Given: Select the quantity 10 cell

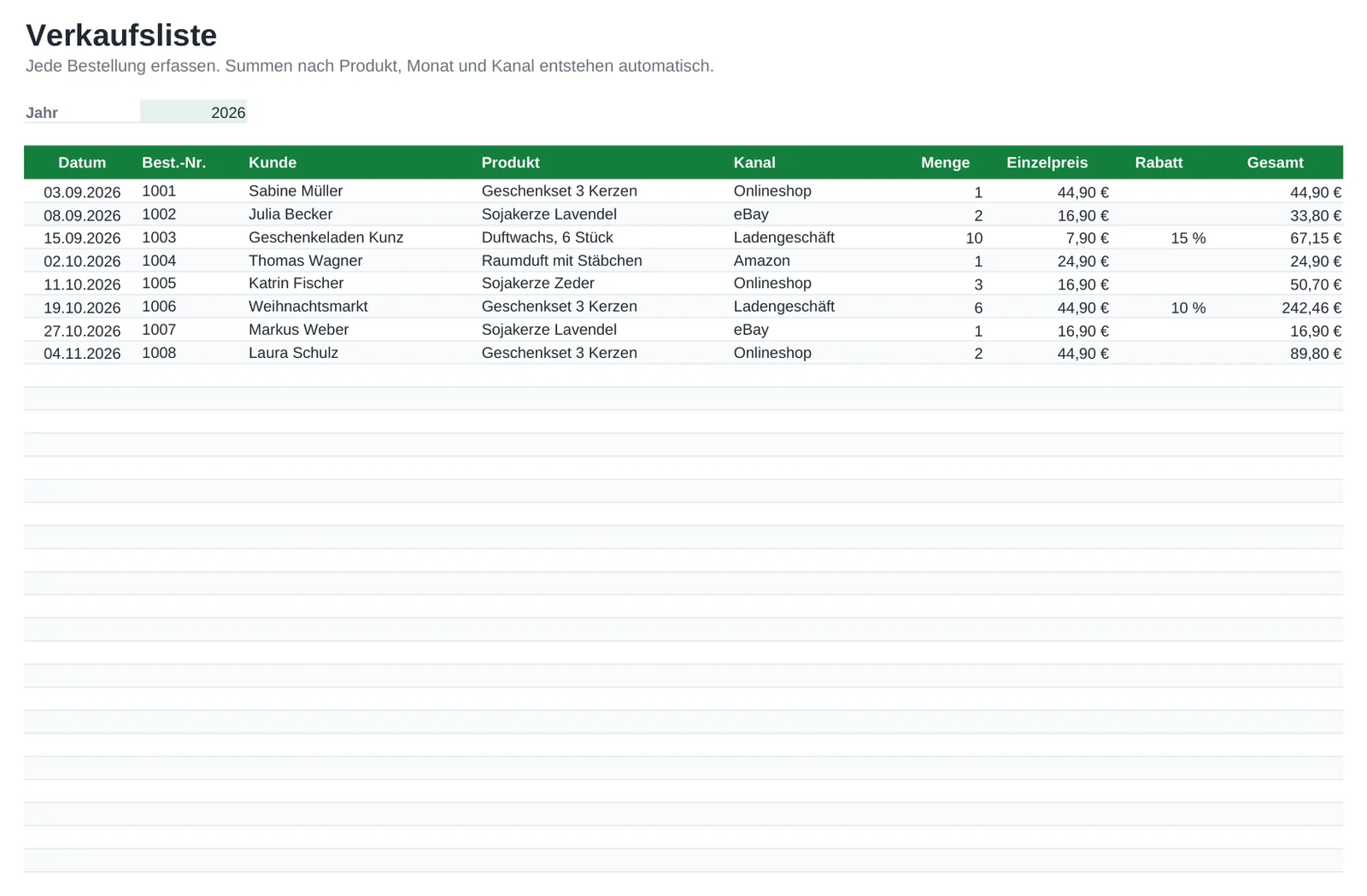Looking at the screenshot, I should (974, 238).
